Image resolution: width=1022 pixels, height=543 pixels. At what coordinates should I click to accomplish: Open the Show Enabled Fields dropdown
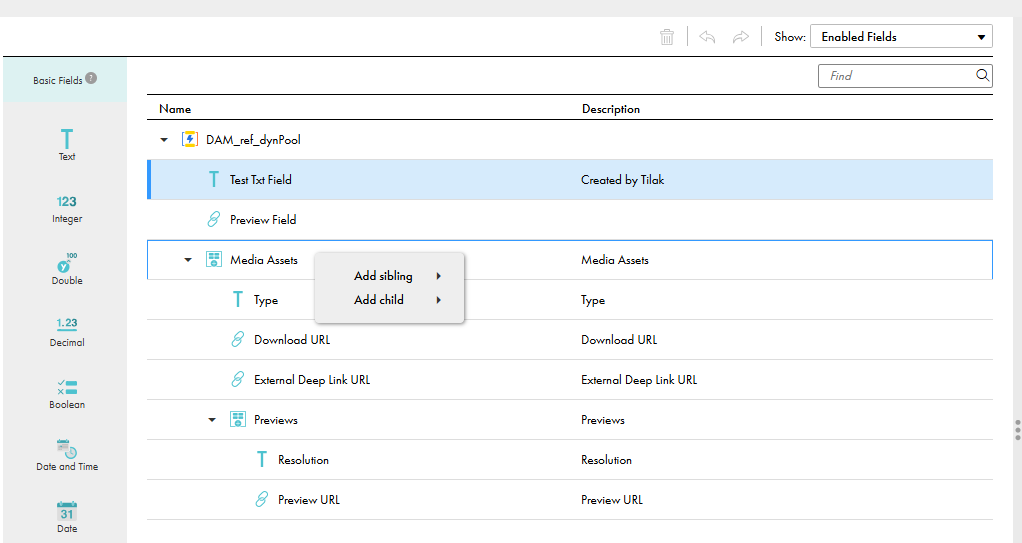click(901, 37)
